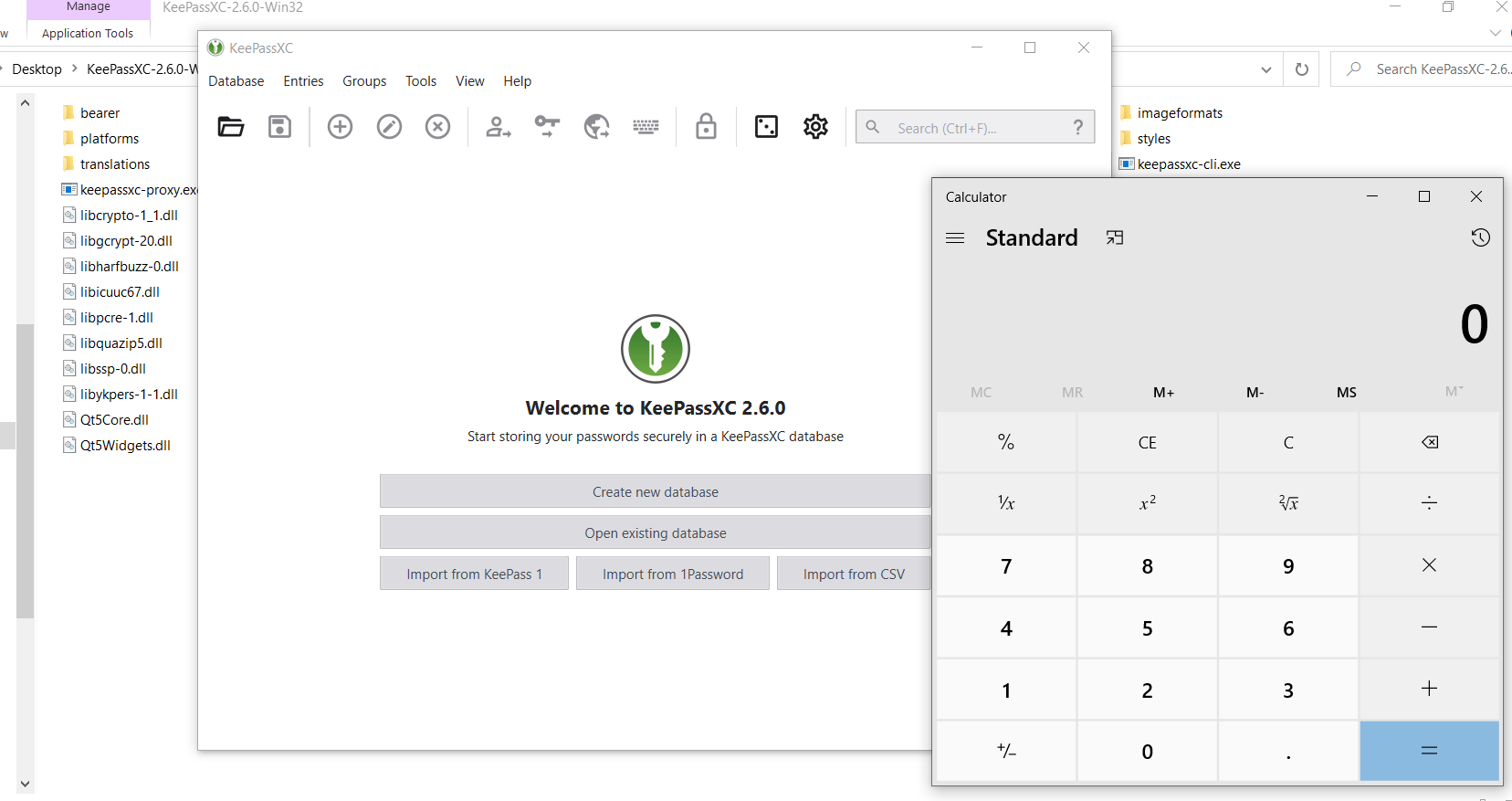Expand the Explorer ribbon chevron
The width and height of the screenshot is (1512, 801).
pyautogui.click(x=1495, y=33)
